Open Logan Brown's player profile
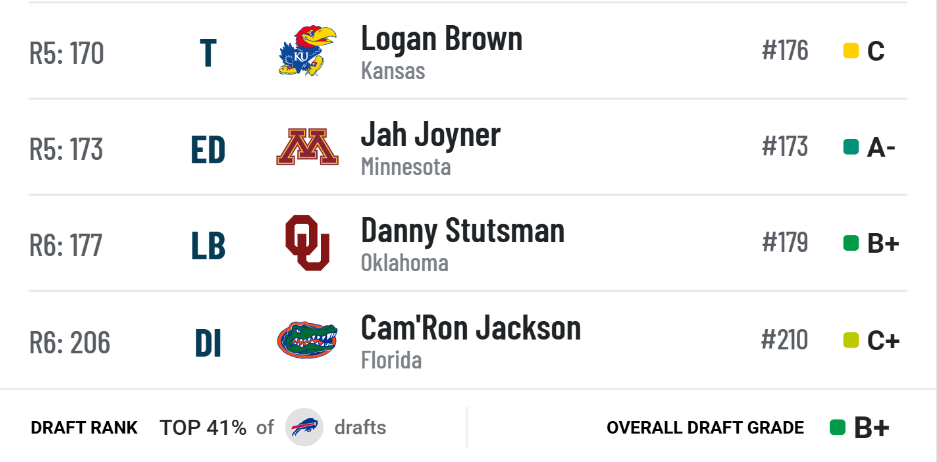This screenshot has width=937, height=462. coord(442,38)
